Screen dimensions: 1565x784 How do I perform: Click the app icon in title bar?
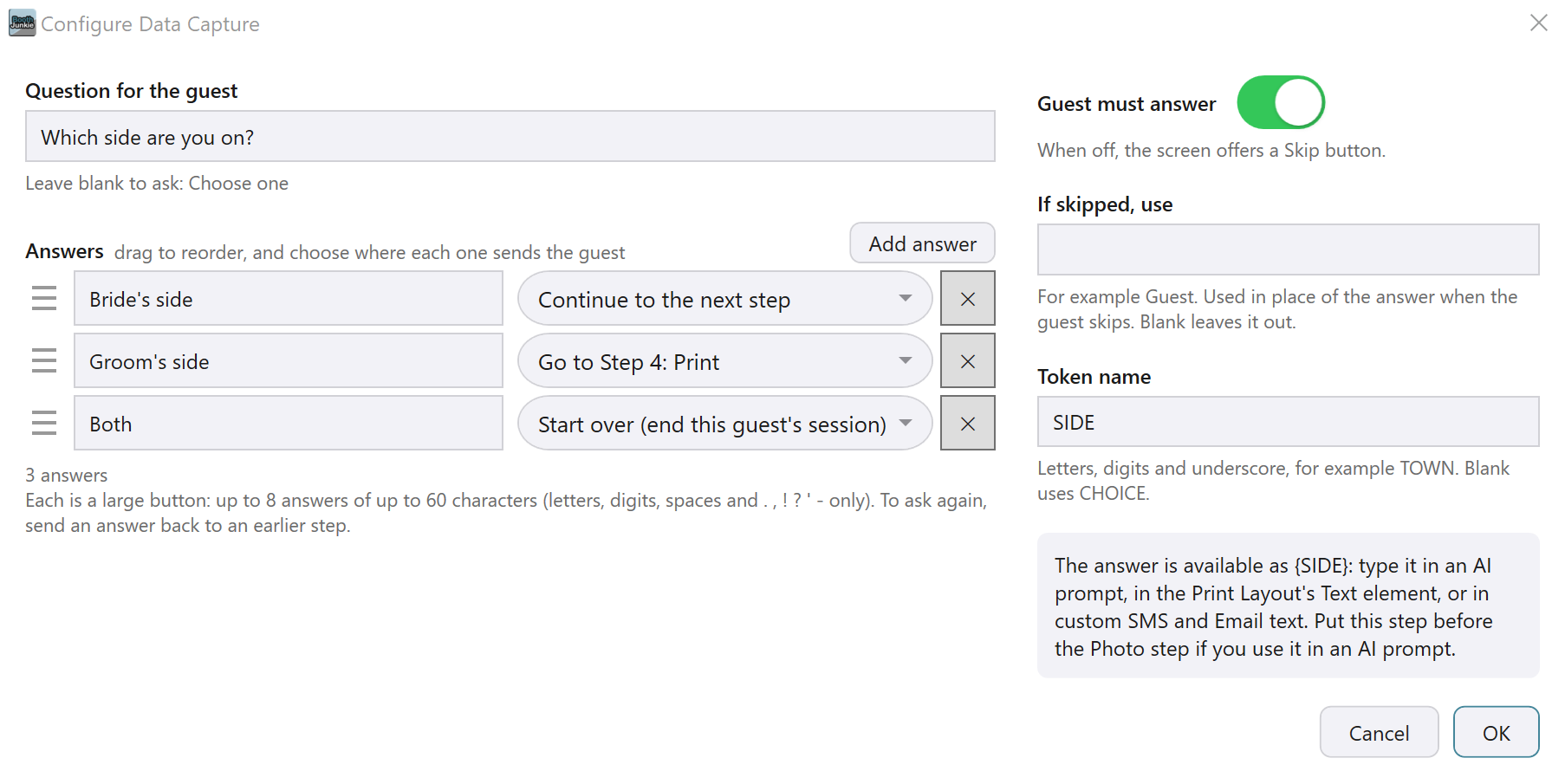22,23
